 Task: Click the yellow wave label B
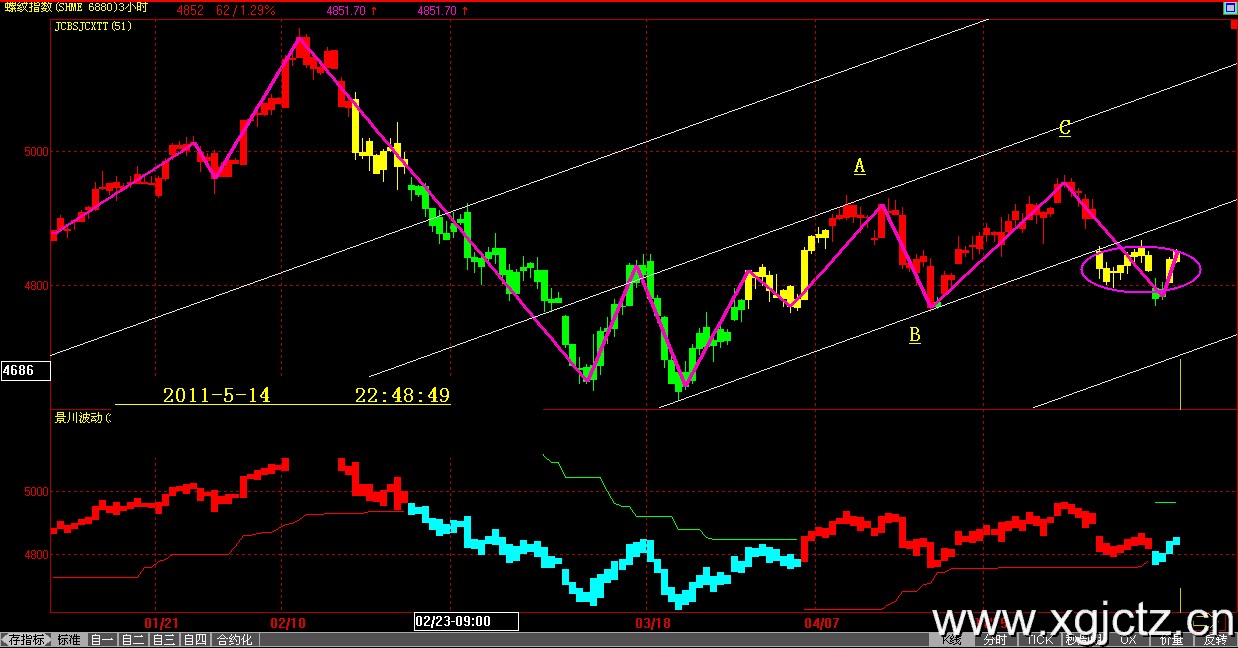[x=914, y=336]
